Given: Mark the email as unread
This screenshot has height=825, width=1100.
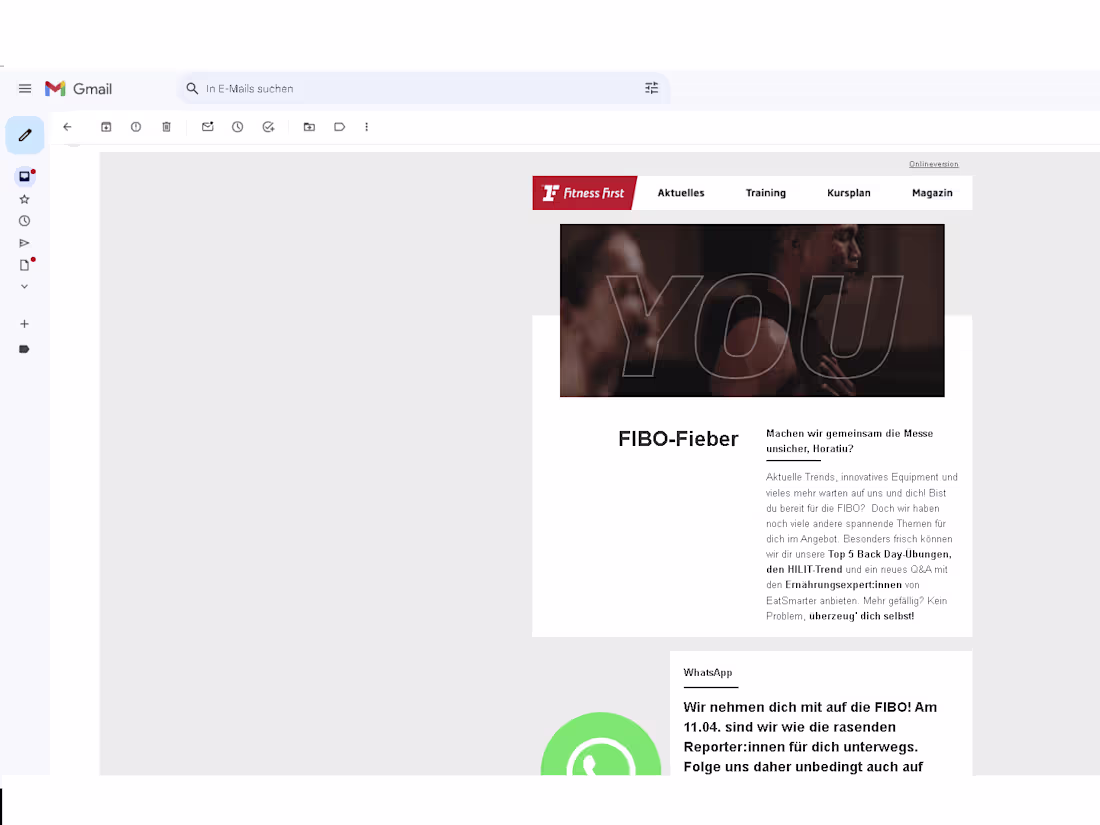Looking at the screenshot, I should tap(207, 127).
